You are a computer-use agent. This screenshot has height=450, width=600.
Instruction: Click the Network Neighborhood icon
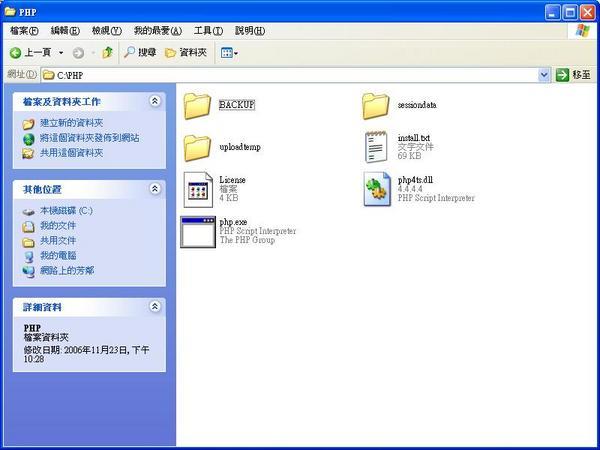click(x=28, y=272)
